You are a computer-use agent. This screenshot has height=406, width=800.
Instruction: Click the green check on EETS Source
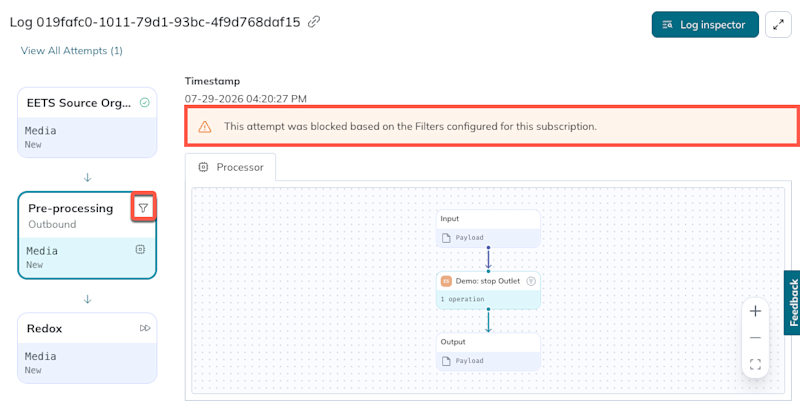[144, 103]
